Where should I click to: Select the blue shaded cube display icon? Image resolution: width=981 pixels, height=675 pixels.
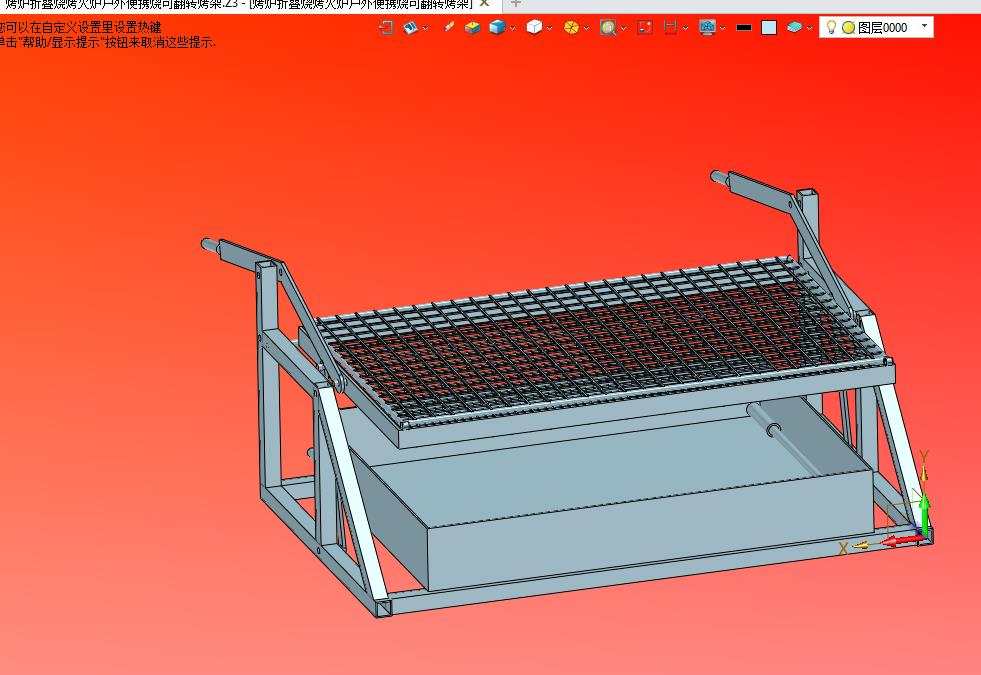click(497, 28)
